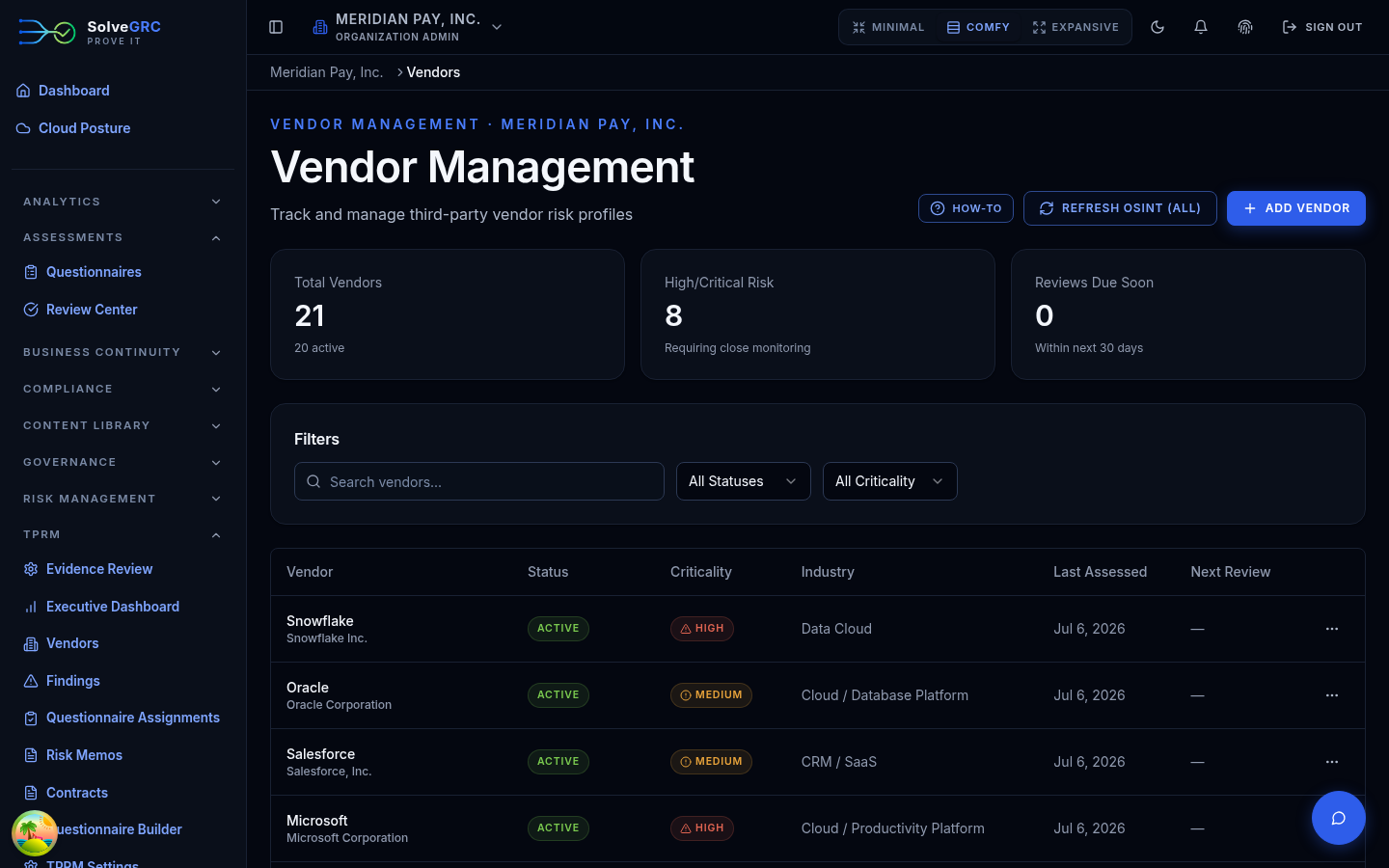Viewport: 1389px width, 868px height.
Task: Open the How-To help button
Action: pyautogui.click(x=966, y=208)
